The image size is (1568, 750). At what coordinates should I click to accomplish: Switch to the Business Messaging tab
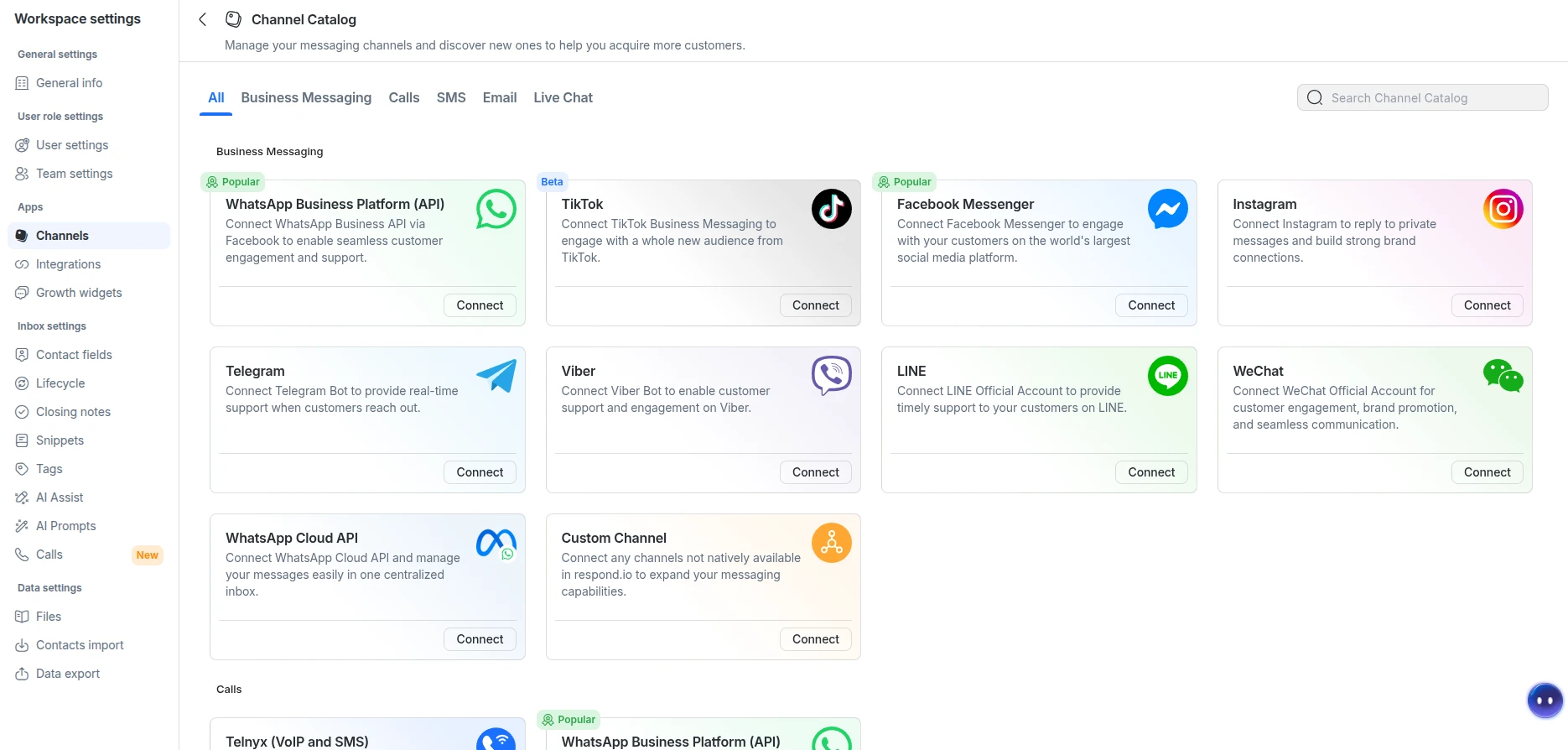[x=306, y=97]
